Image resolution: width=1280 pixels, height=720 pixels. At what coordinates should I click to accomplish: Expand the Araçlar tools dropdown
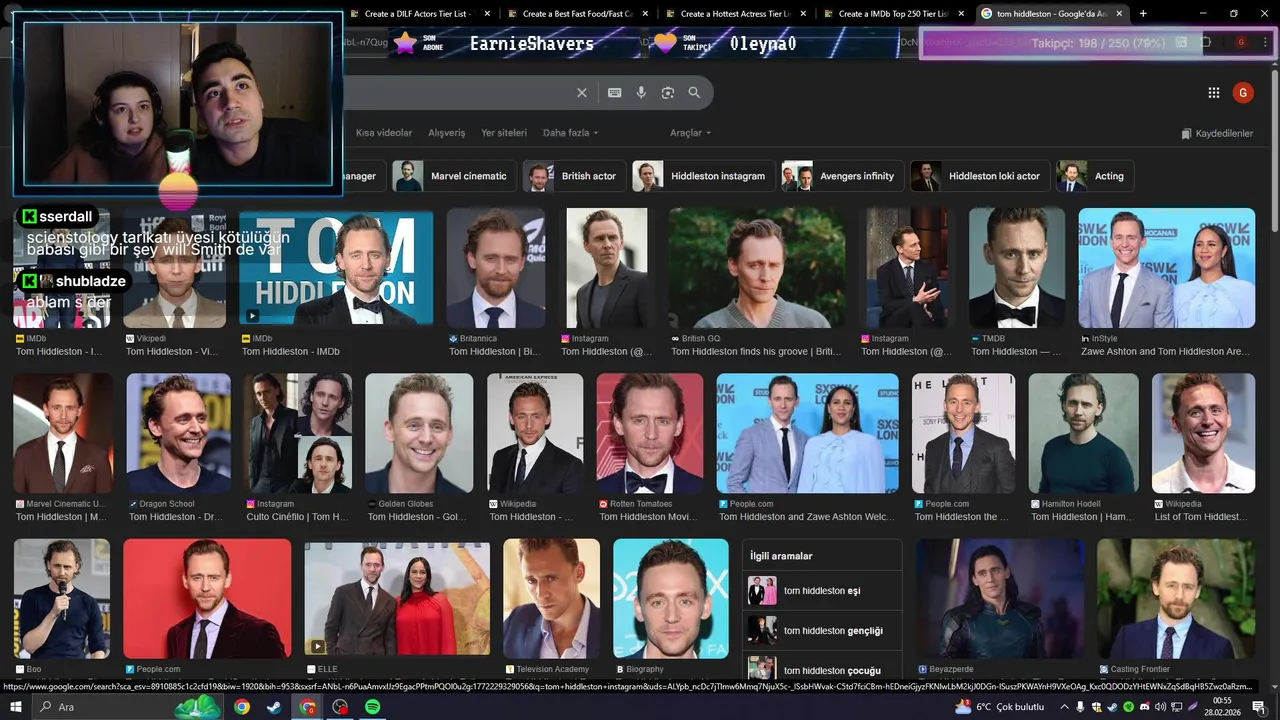pyautogui.click(x=690, y=133)
